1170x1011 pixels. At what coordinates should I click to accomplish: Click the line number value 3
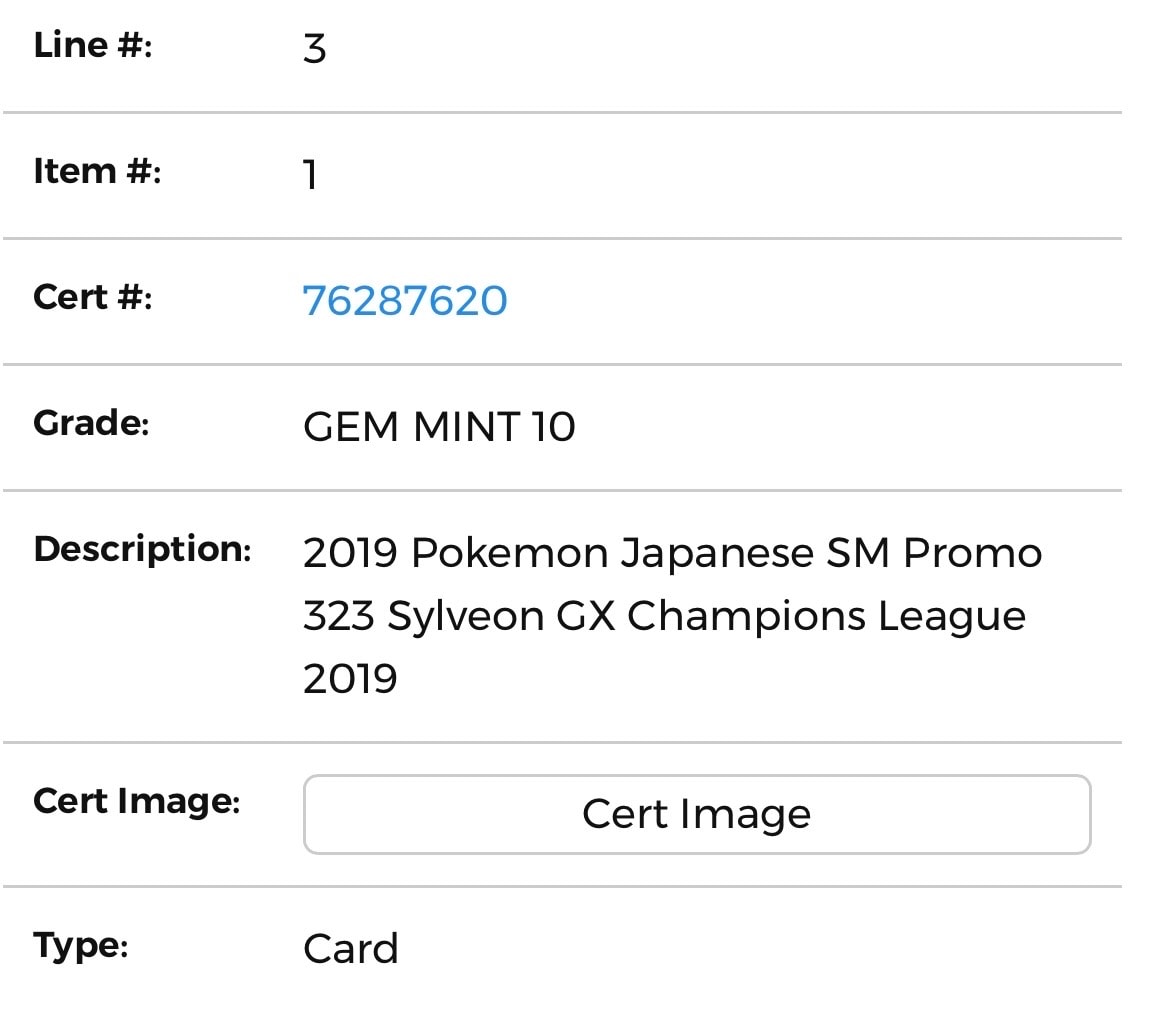click(315, 48)
